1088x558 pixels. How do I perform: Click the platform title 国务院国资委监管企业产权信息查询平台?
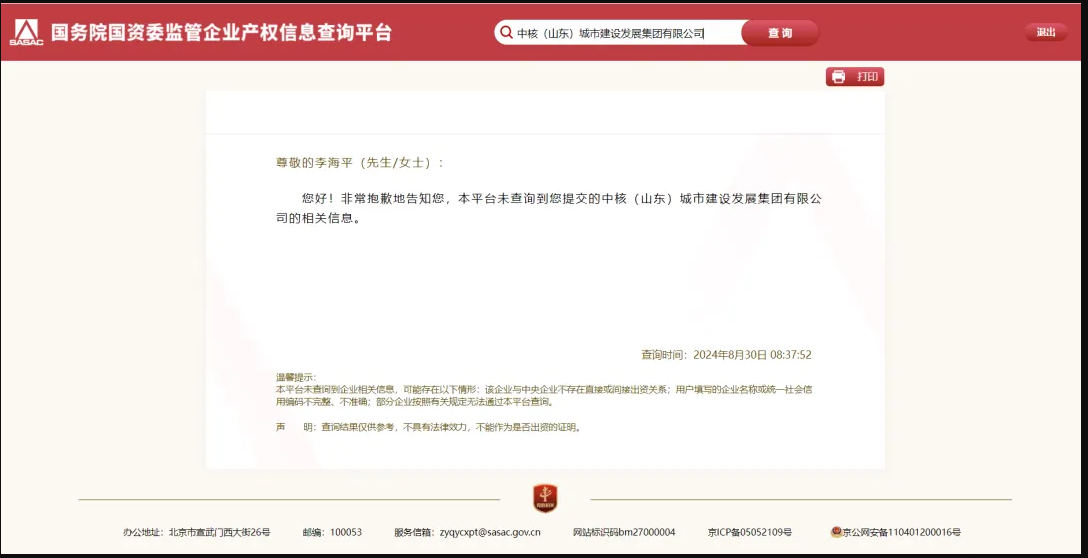tap(221, 33)
